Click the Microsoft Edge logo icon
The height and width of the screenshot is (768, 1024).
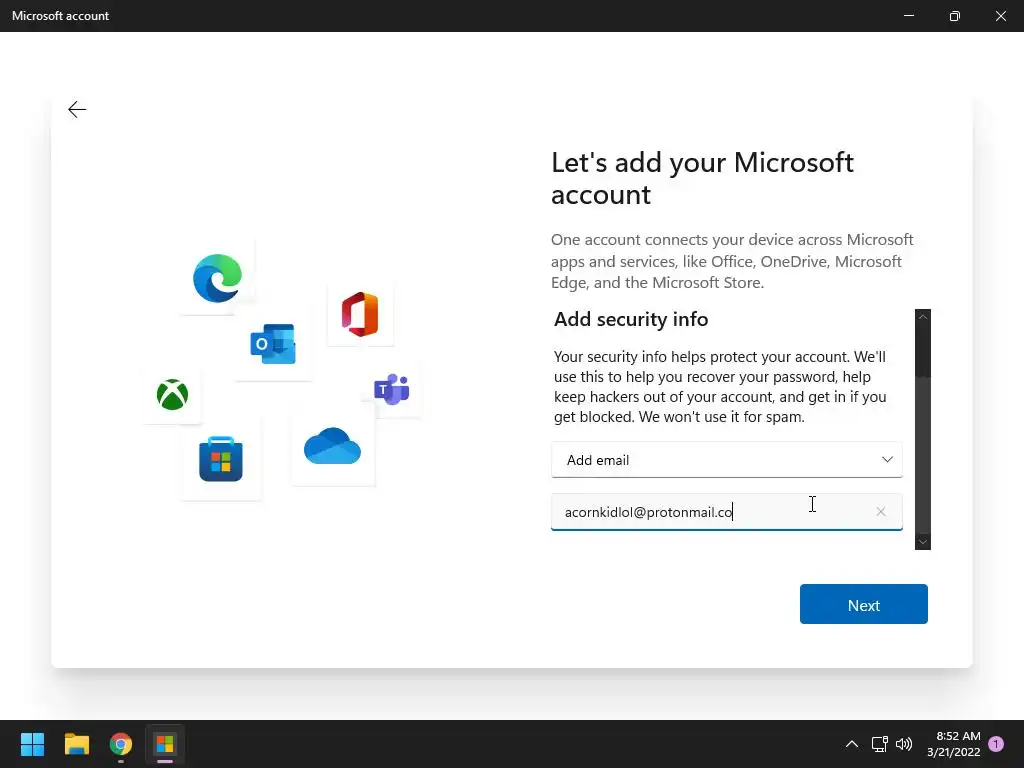217,278
